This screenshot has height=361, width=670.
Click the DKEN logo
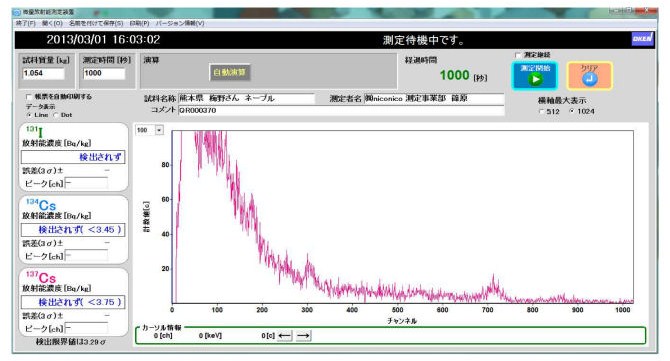tap(642, 39)
